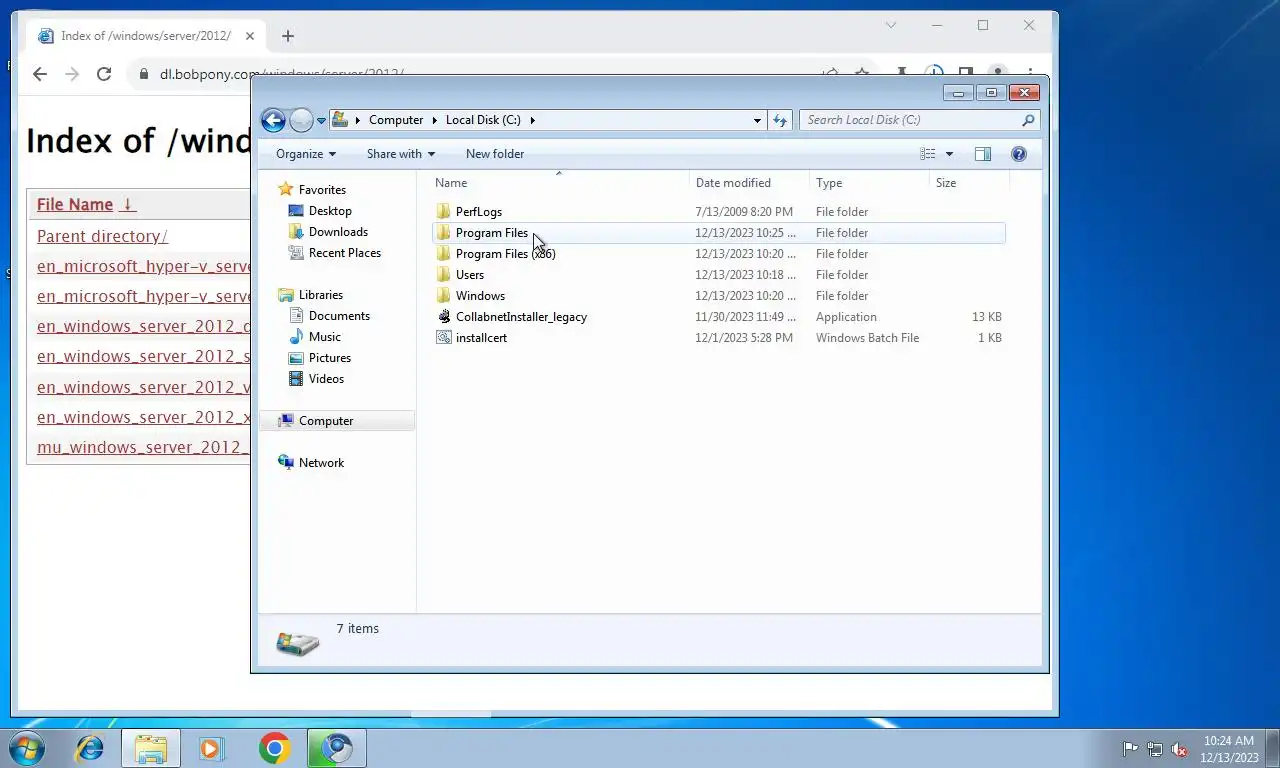
Task: Click the muted volume tray icon
Action: coord(1179,748)
